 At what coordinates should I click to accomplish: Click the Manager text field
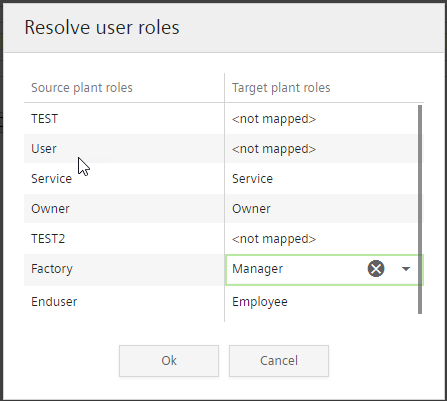click(x=295, y=269)
